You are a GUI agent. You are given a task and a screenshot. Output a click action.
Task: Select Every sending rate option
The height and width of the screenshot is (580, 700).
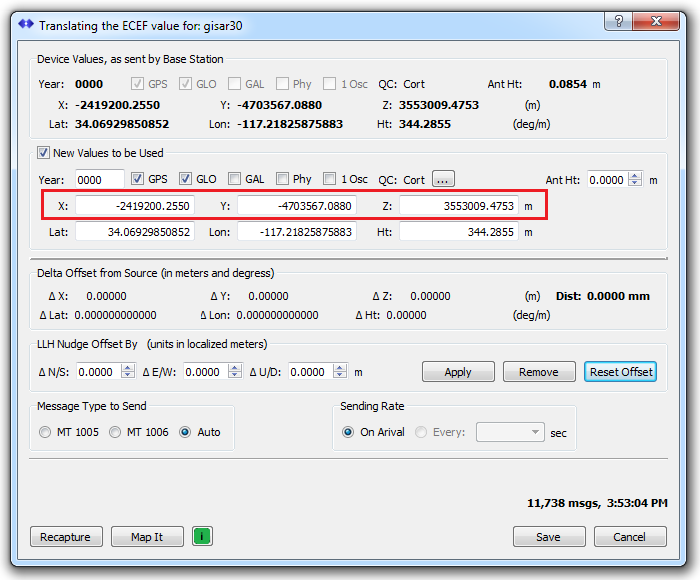tap(421, 432)
